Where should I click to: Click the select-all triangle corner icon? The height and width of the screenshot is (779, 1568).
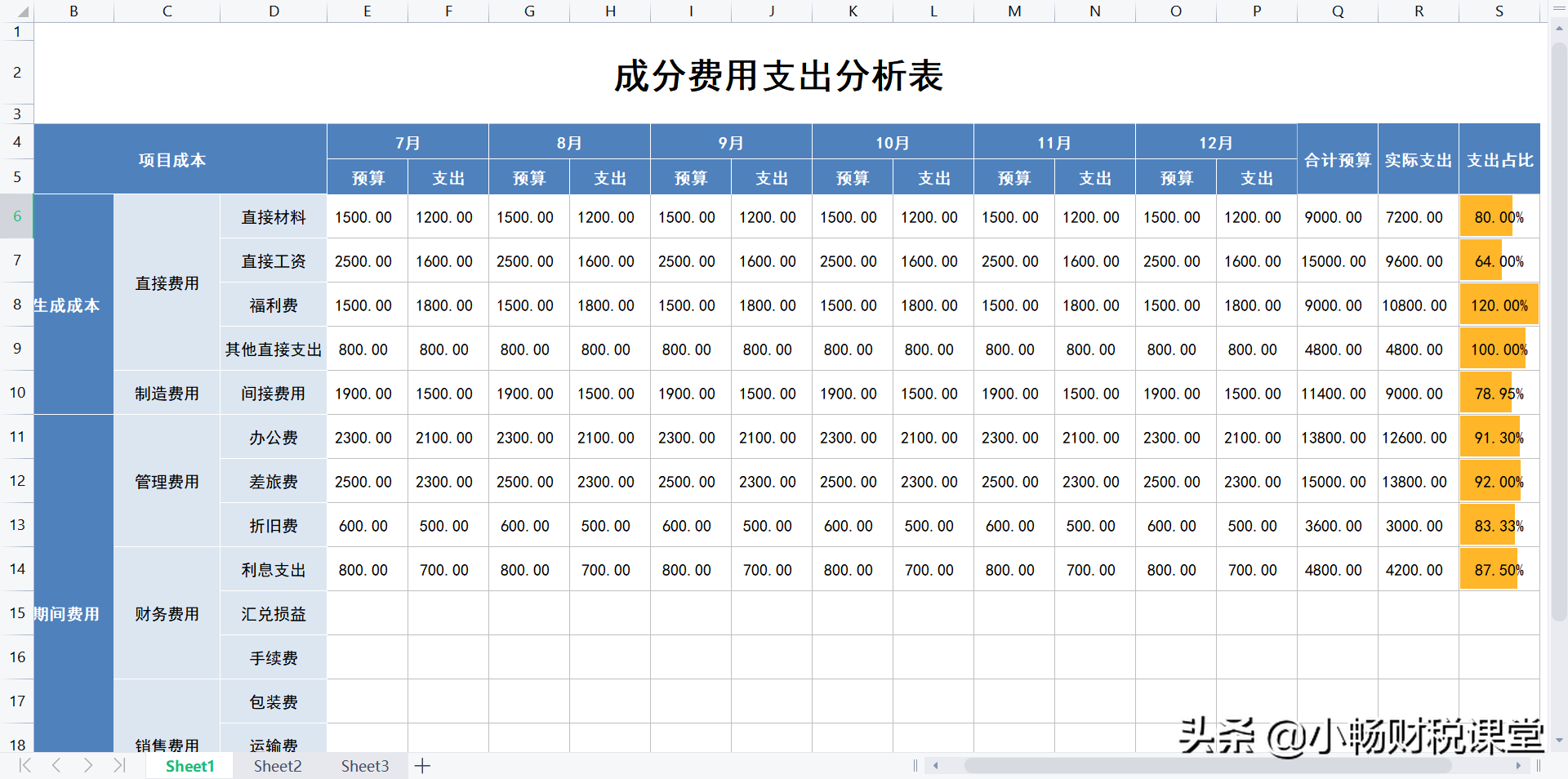tap(23, 11)
